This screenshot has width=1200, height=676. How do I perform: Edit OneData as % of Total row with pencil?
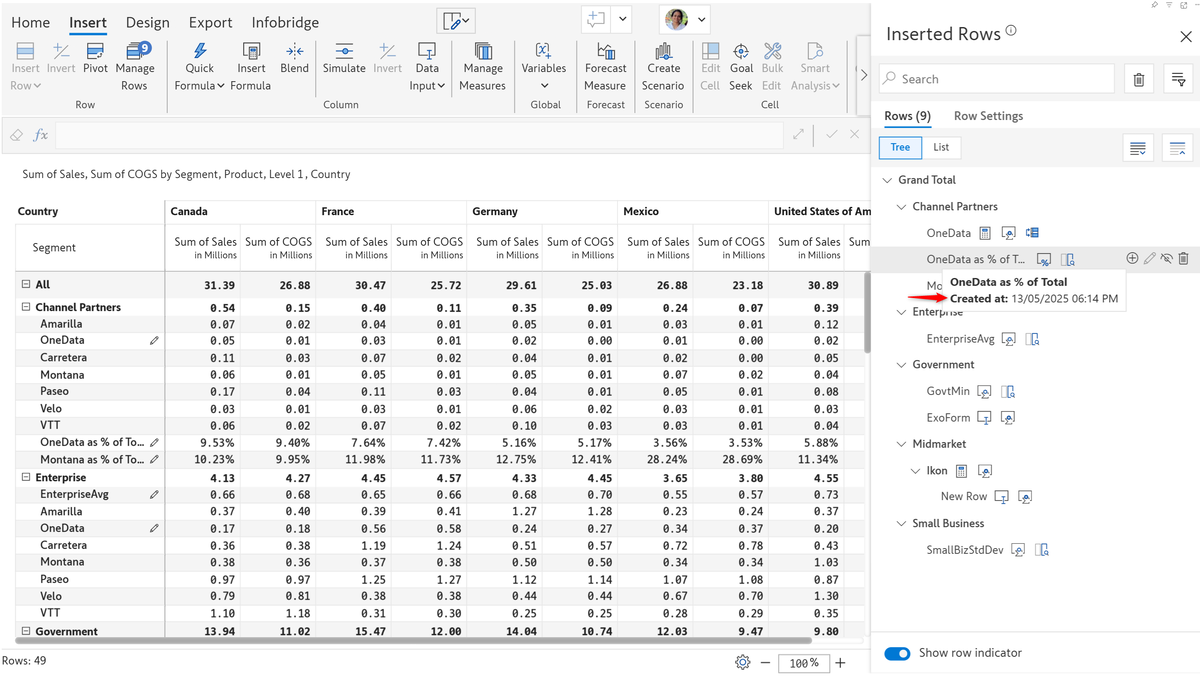(1149, 259)
